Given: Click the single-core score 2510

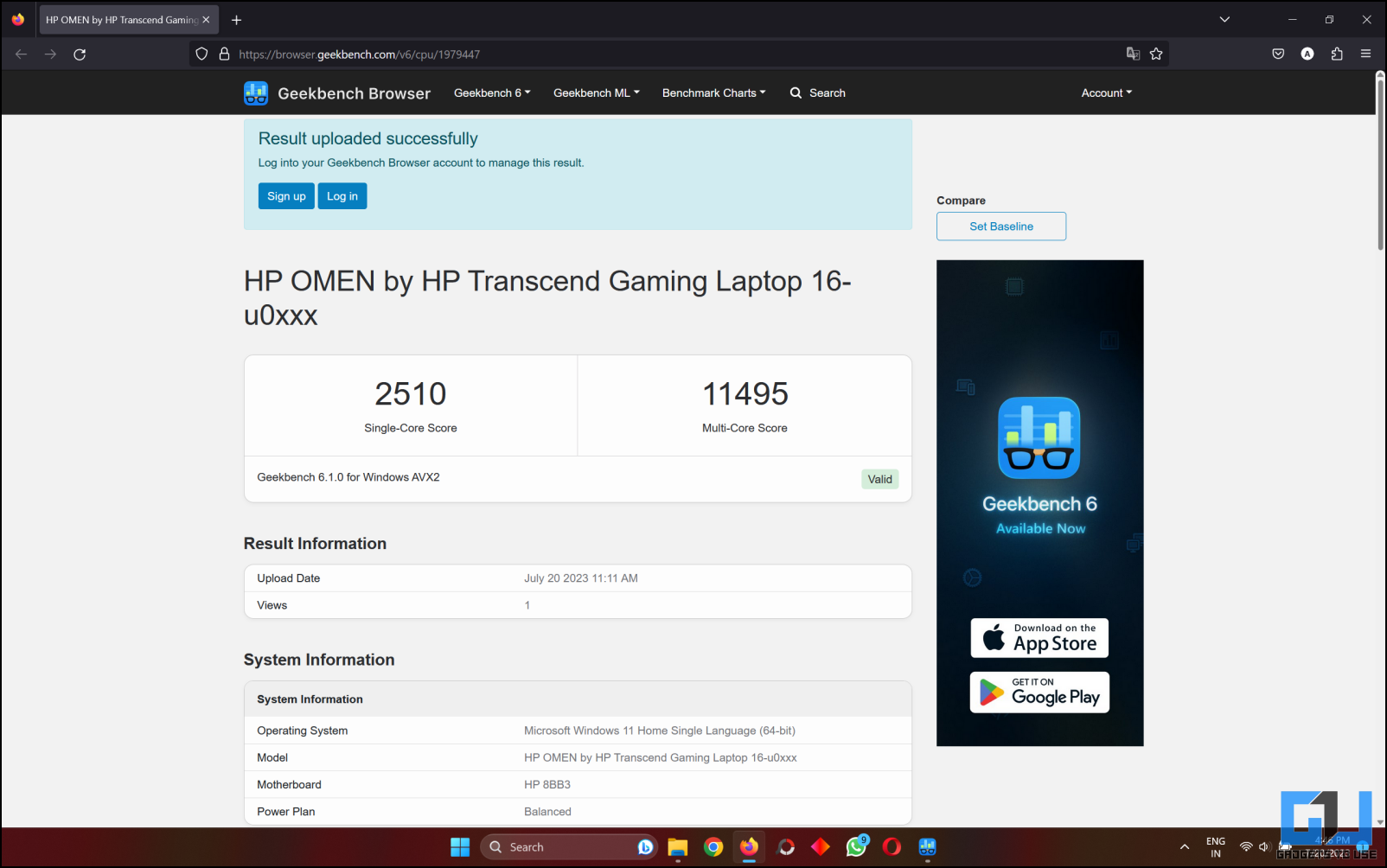Looking at the screenshot, I should pos(411,394).
